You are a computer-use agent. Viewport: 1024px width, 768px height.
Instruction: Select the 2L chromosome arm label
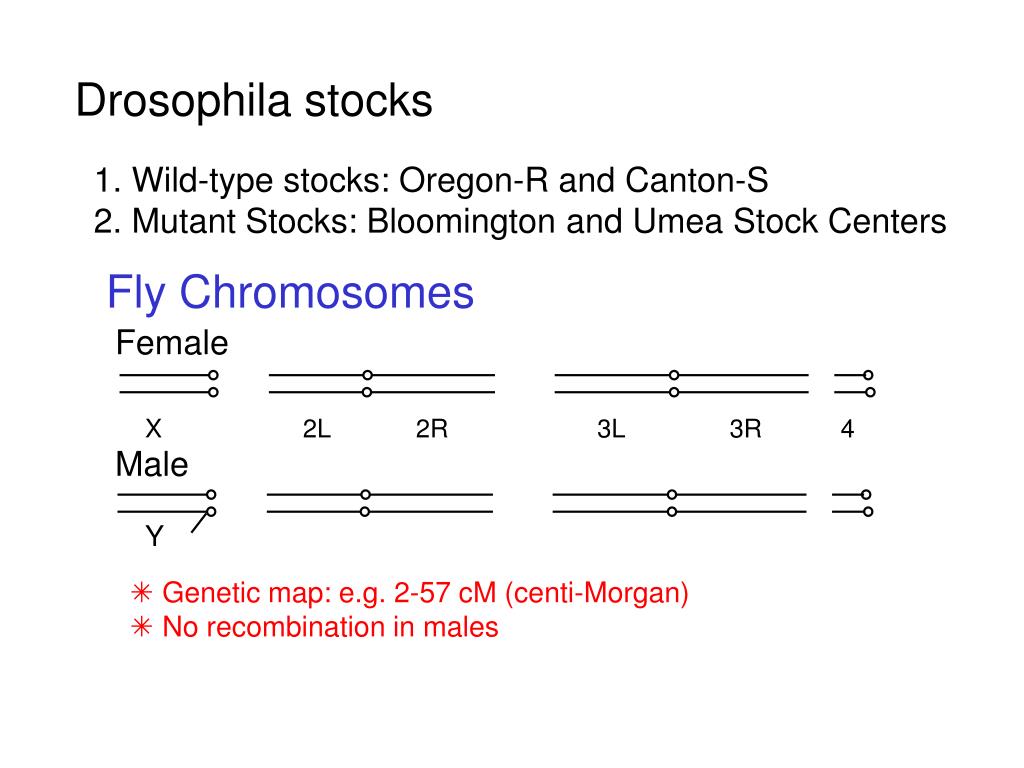tap(317, 429)
